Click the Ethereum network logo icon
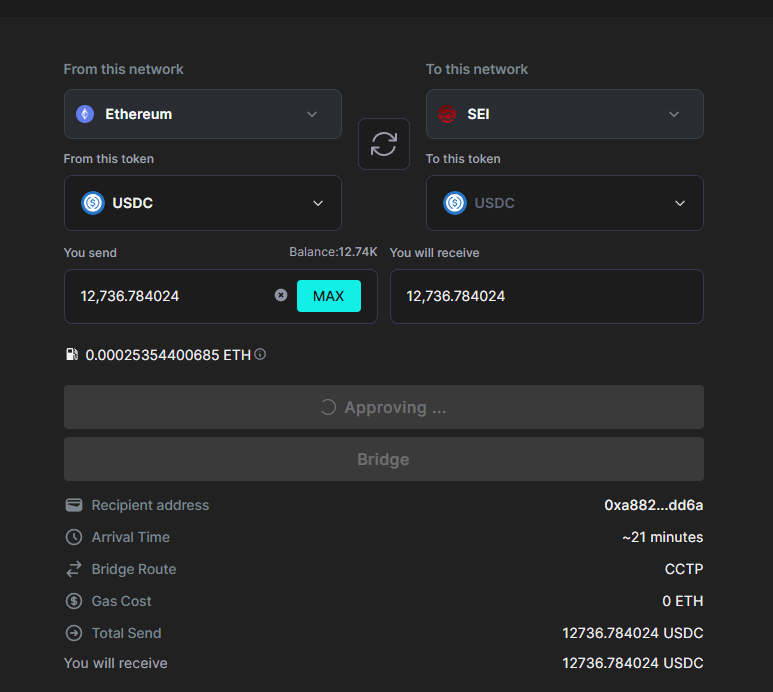Viewport: 773px width, 692px height. [x=85, y=114]
